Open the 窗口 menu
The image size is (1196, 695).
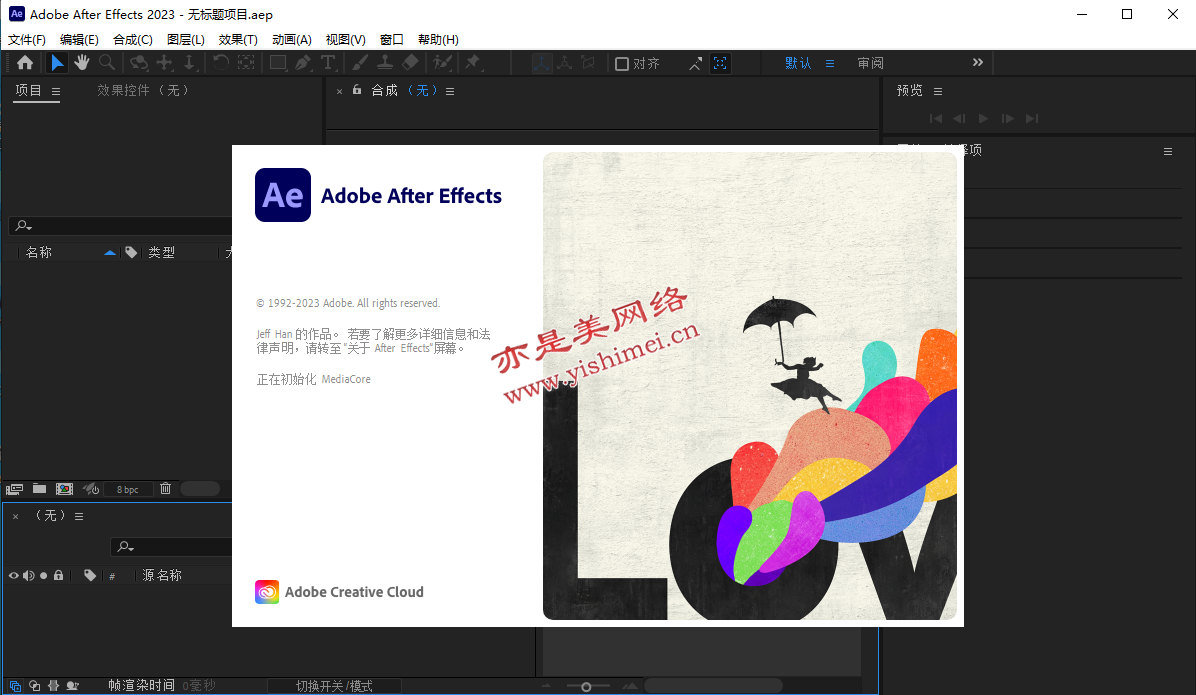click(391, 40)
